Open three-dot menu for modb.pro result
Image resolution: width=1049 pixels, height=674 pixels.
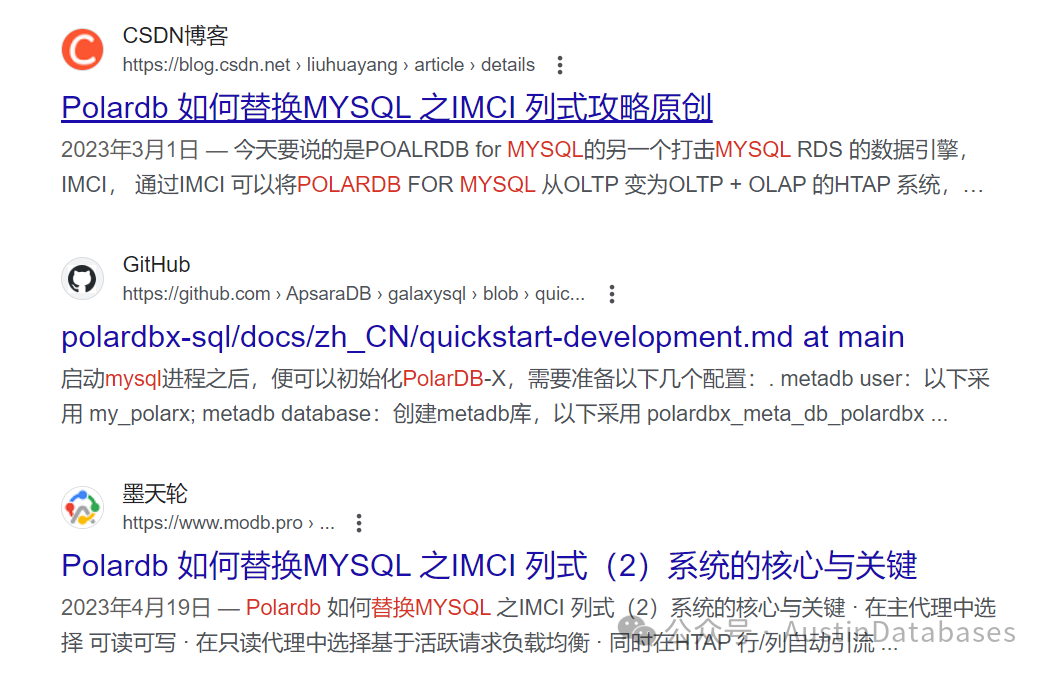(x=359, y=523)
